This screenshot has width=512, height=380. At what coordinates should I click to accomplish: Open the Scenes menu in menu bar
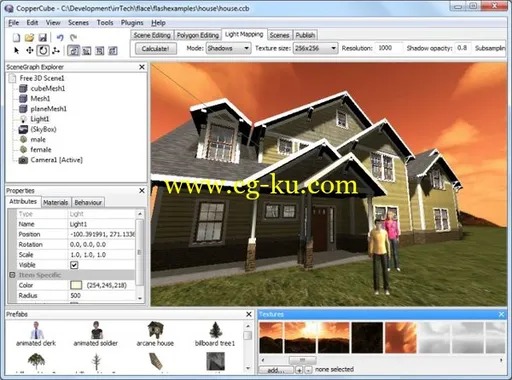click(x=78, y=23)
